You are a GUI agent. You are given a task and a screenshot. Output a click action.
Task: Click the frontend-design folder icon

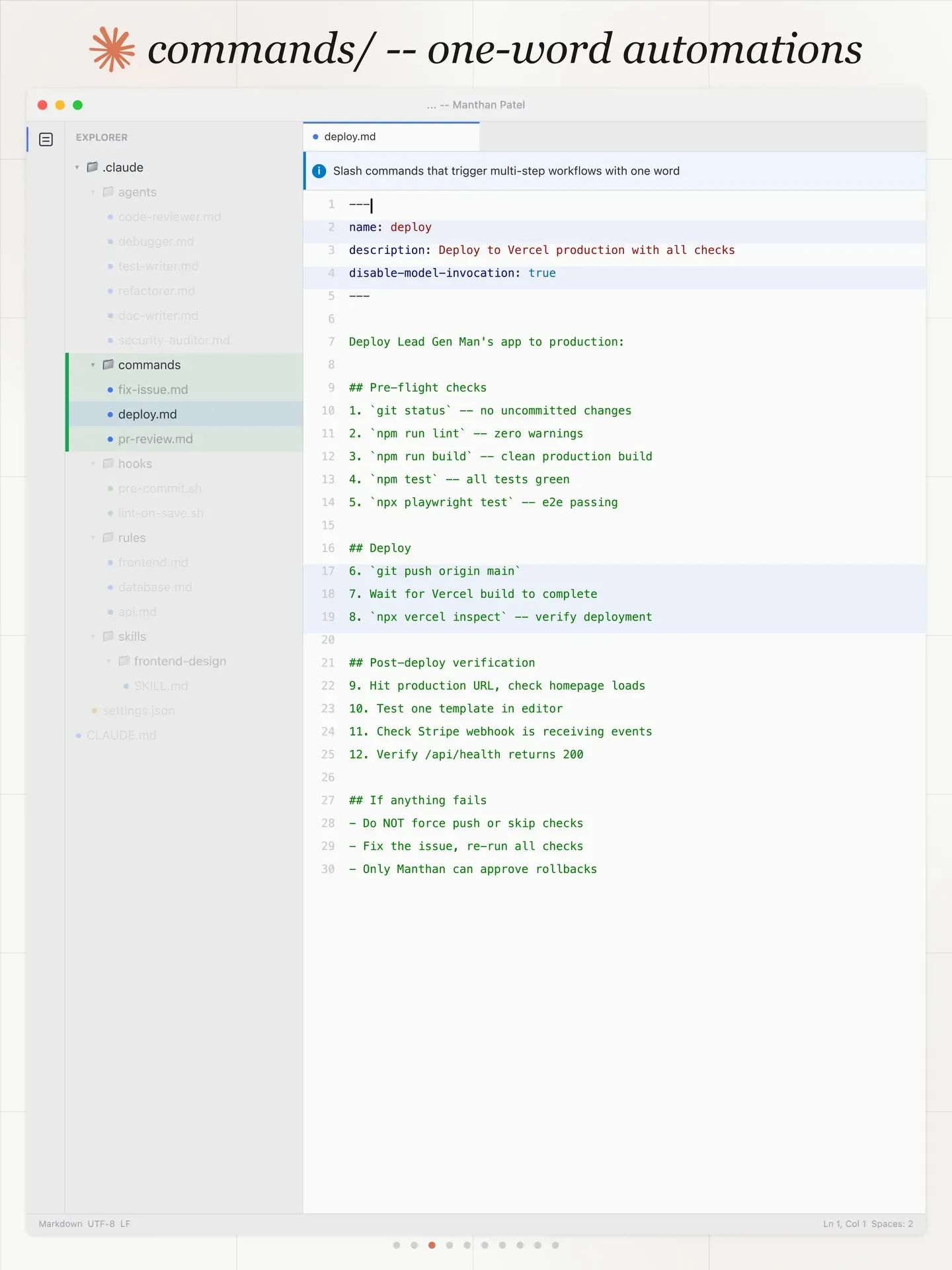tap(124, 661)
